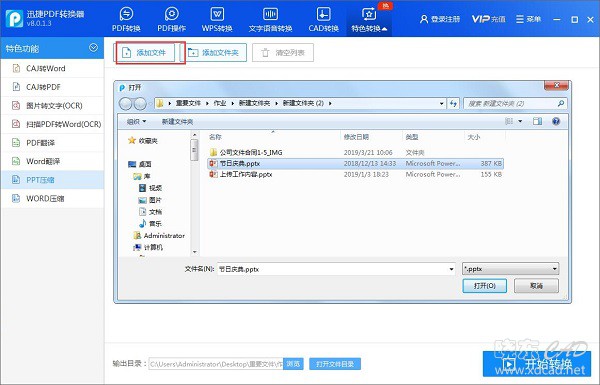600x385 pixels.
Task: Select WORD压缩 in the sidebar
Action: 52,198
